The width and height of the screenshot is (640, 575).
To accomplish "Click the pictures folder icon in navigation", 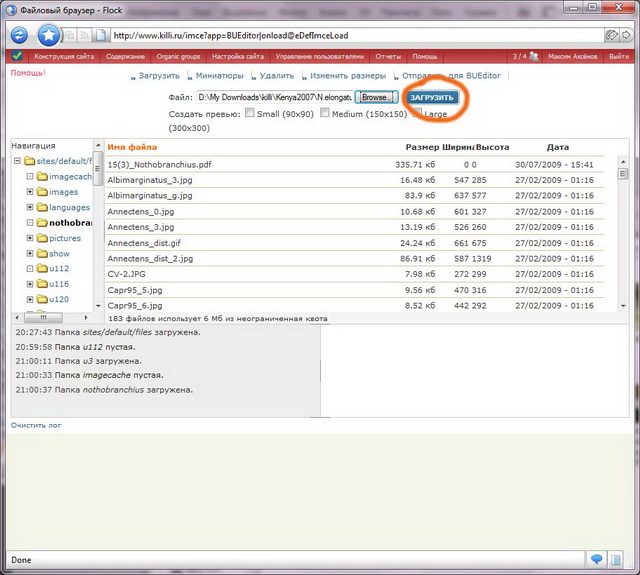I will [42, 238].
